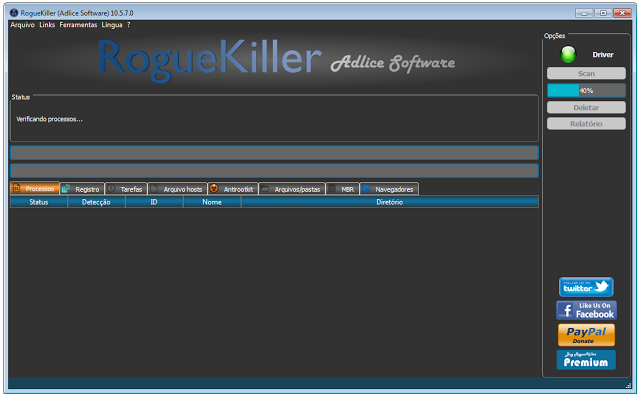Sort by the Diretório column header

click(x=390, y=202)
